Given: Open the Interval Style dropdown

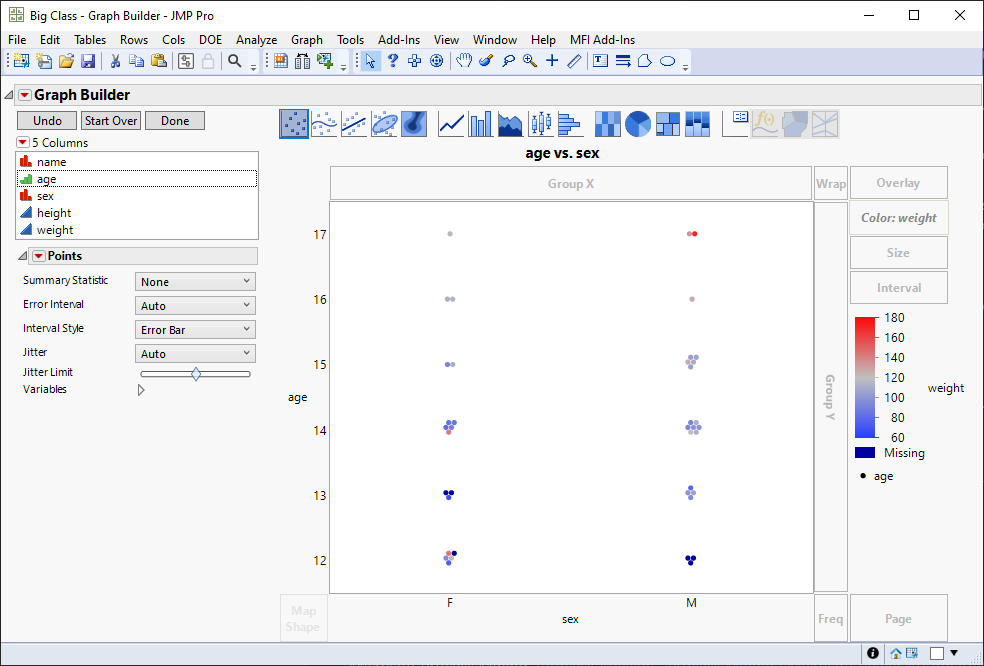Looking at the screenshot, I should click(x=194, y=329).
